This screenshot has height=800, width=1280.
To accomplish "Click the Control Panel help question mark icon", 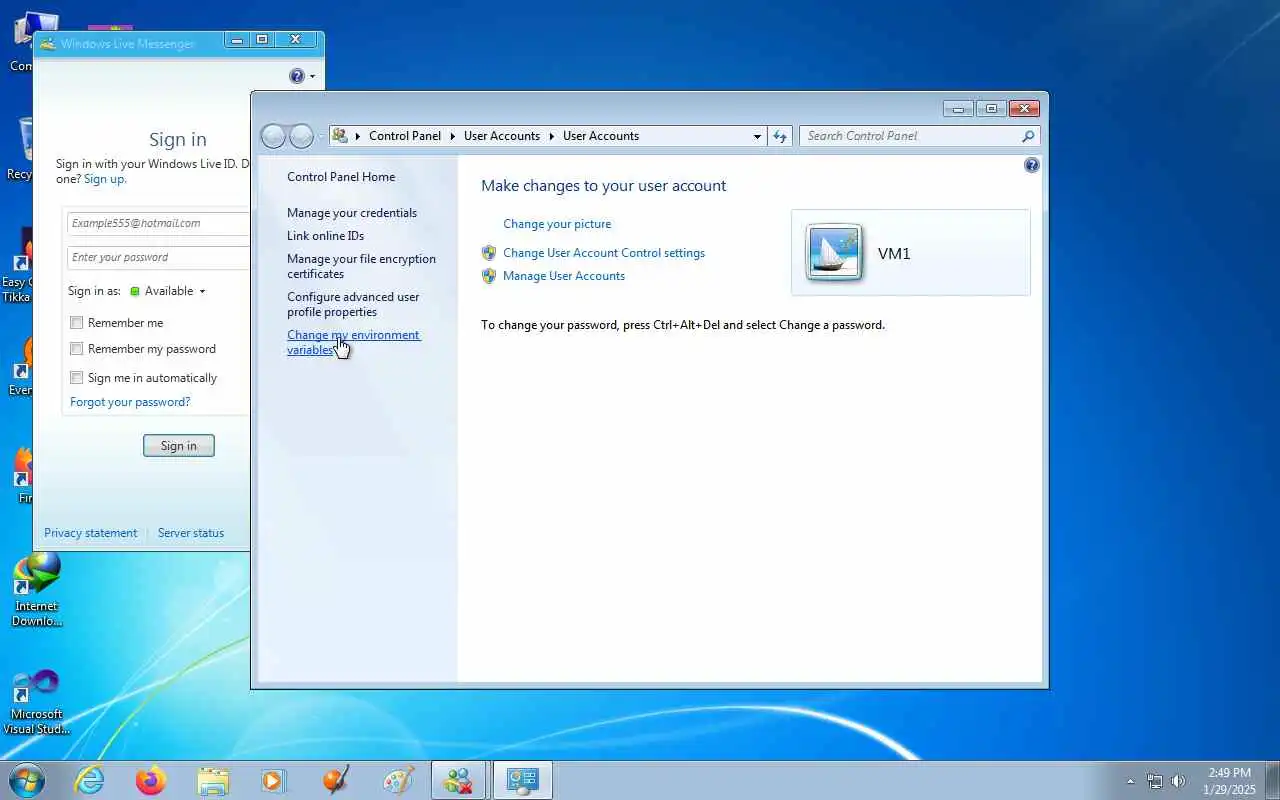I will (x=1032, y=165).
